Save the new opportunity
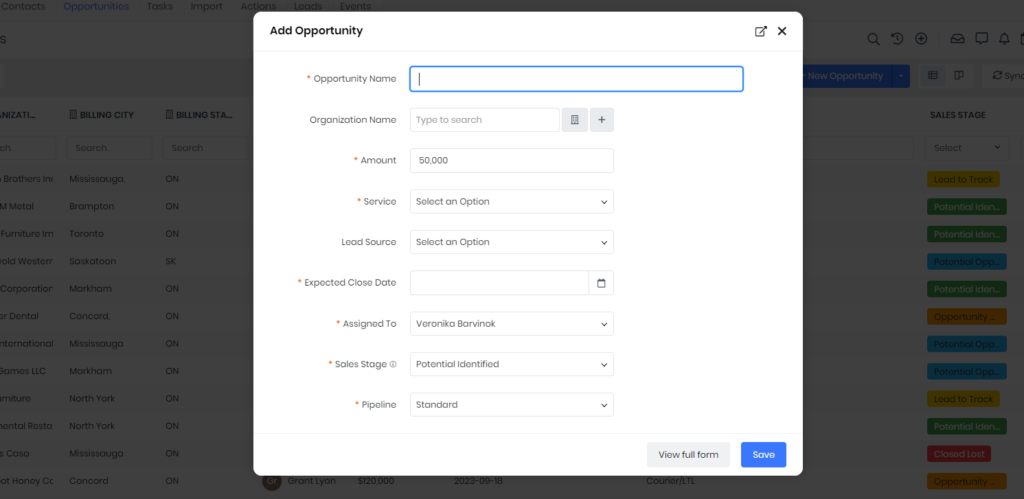This screenshot has width=1024, height=499. tap(763, 455)
